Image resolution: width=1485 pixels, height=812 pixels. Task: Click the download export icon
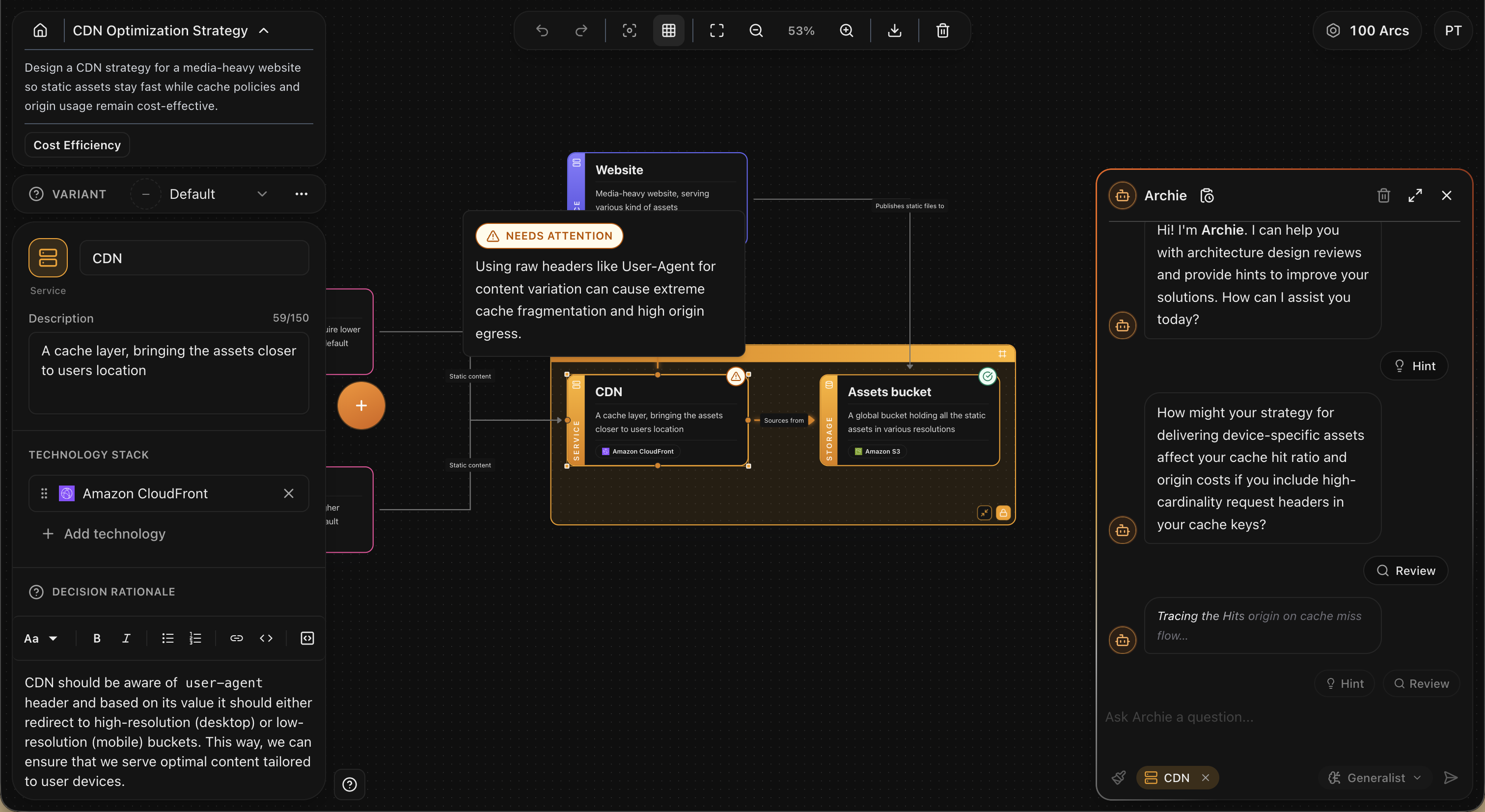tap(894, 30)
